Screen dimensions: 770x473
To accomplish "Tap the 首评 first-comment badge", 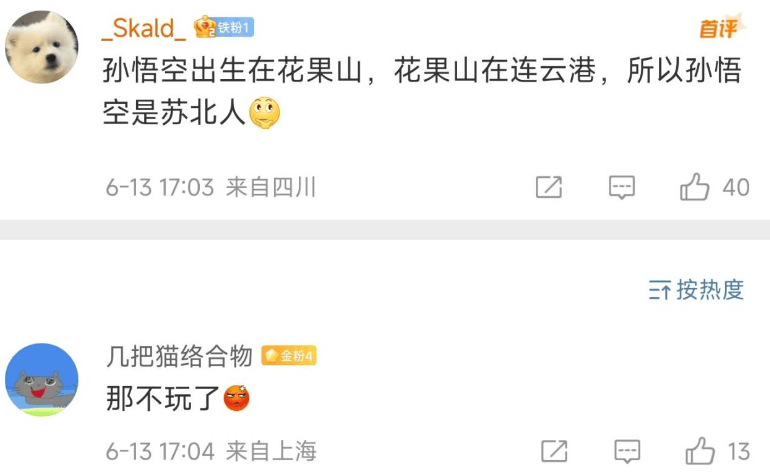I will 722,28.
